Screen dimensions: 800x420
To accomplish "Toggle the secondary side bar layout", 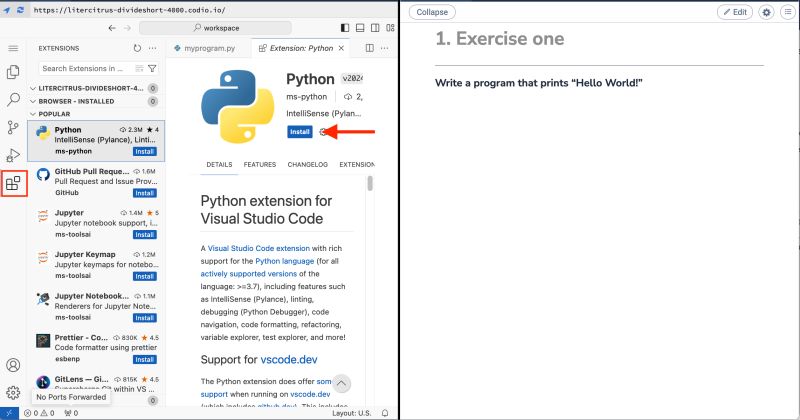I will tap(375, 28).
